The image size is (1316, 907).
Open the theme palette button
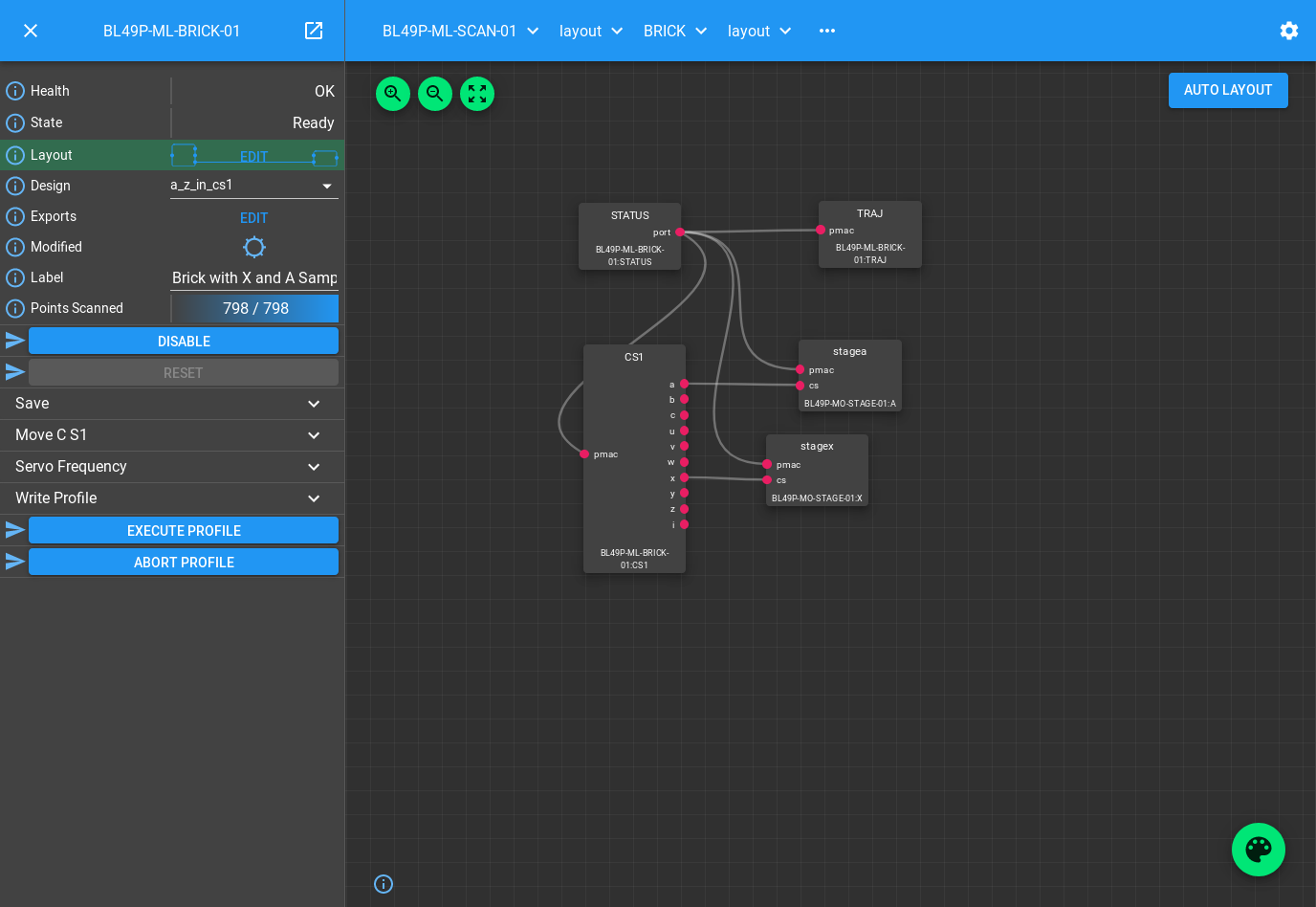coord(1258,850)
